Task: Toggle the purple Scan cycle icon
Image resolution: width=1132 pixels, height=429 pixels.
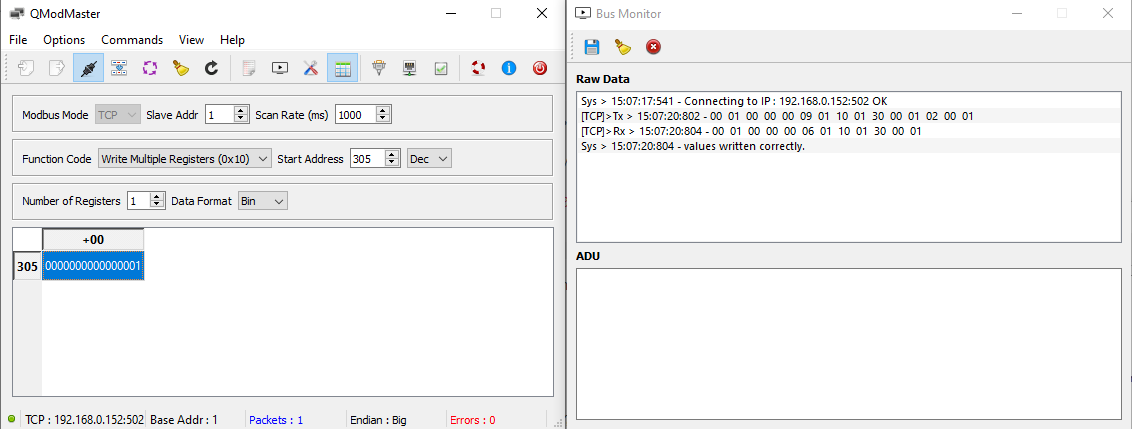Action: [x=149, y=68]
